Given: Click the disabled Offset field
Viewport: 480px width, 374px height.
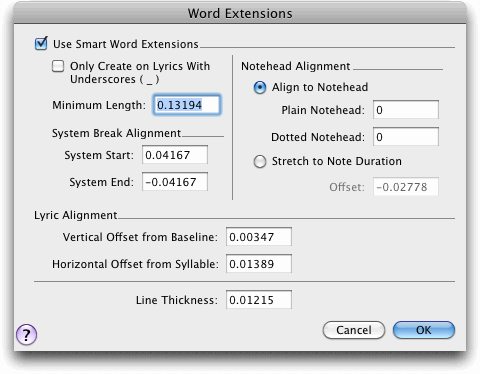Looking at the screenshot, I should pos(406,187).
